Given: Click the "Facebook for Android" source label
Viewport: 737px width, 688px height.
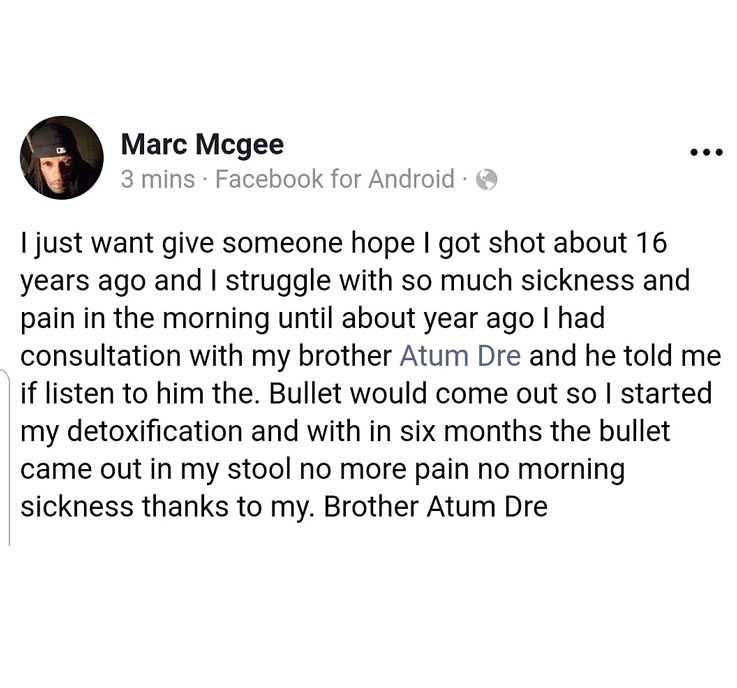Looking at the screenshot, I should pos(335,180).
